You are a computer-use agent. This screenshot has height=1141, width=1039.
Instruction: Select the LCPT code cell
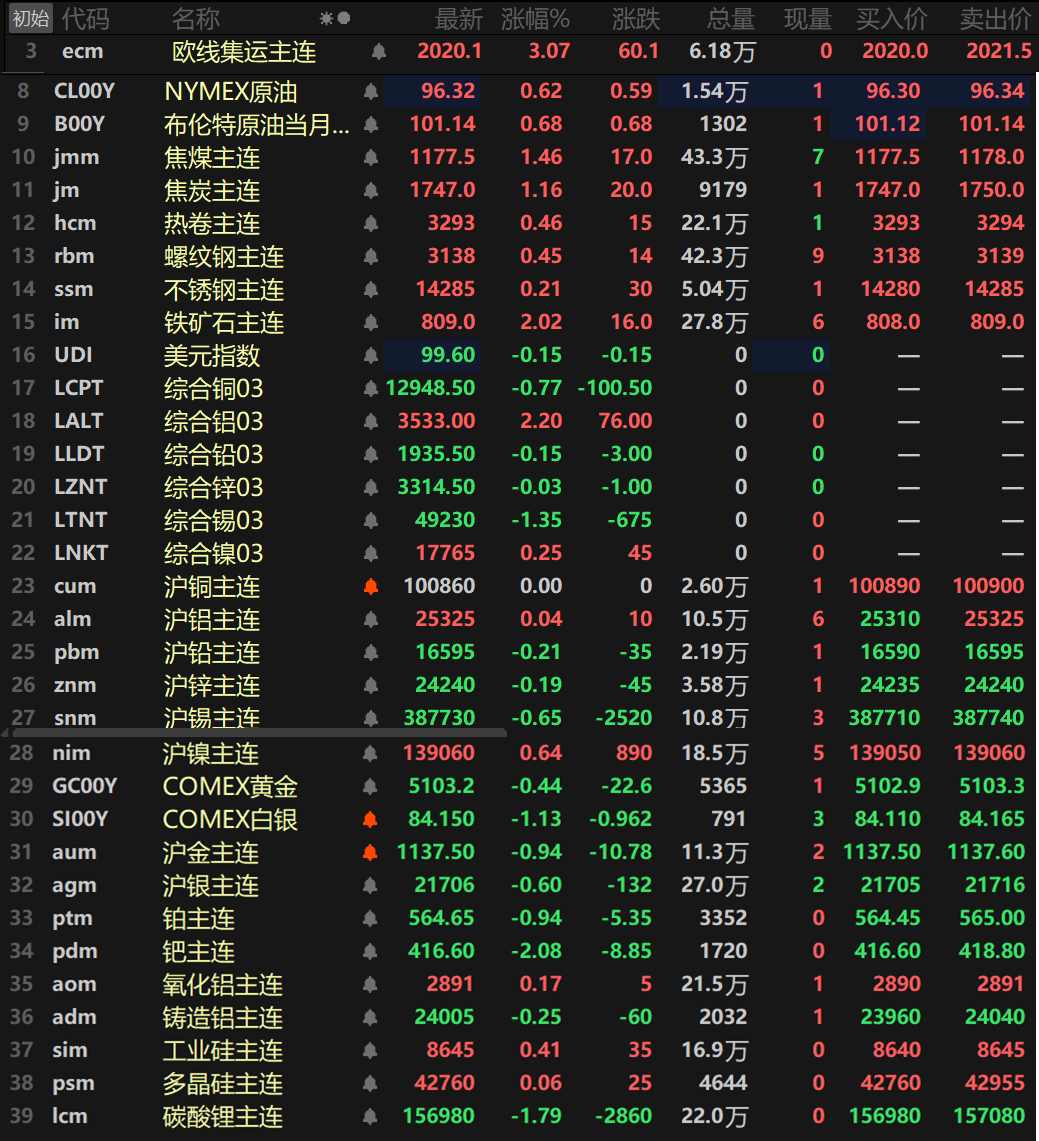79,388
